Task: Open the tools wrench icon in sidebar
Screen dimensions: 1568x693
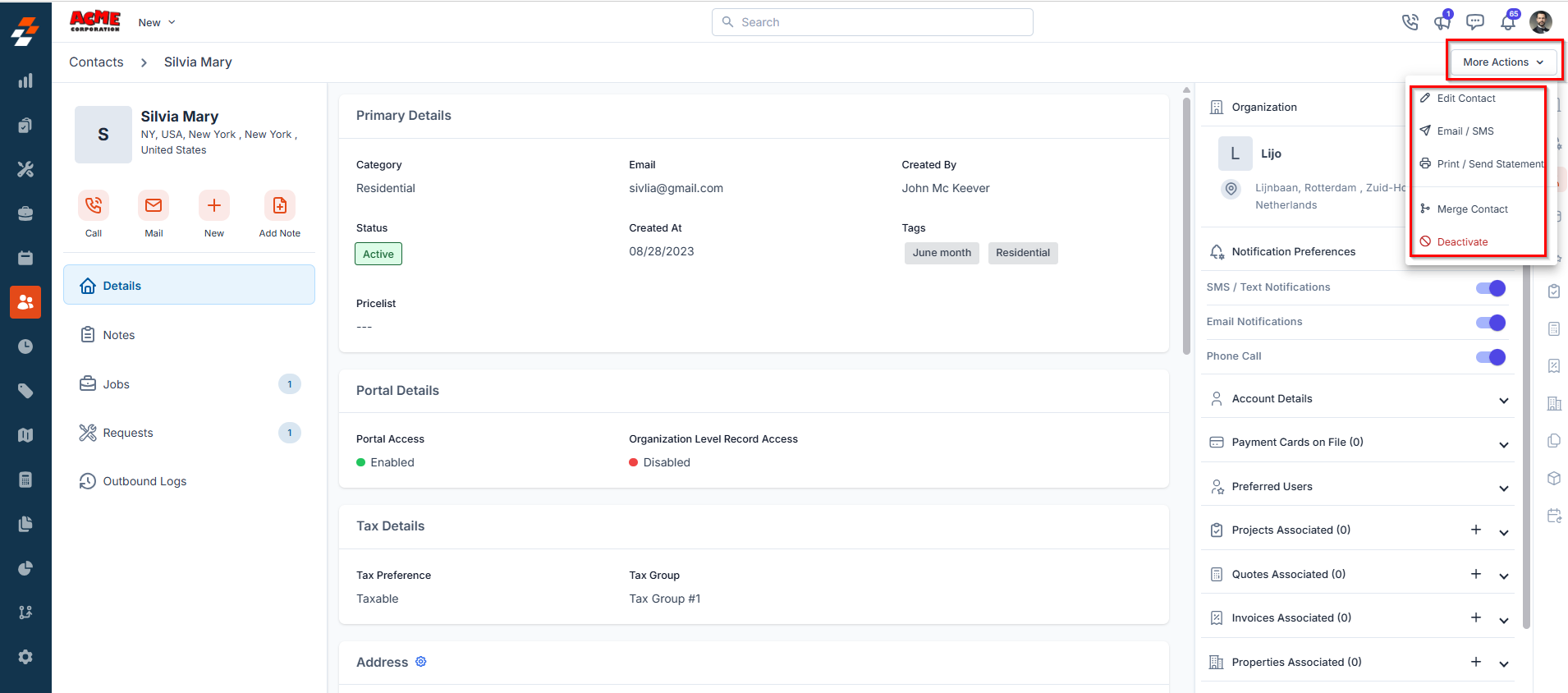Action: (x=25, y=169)
